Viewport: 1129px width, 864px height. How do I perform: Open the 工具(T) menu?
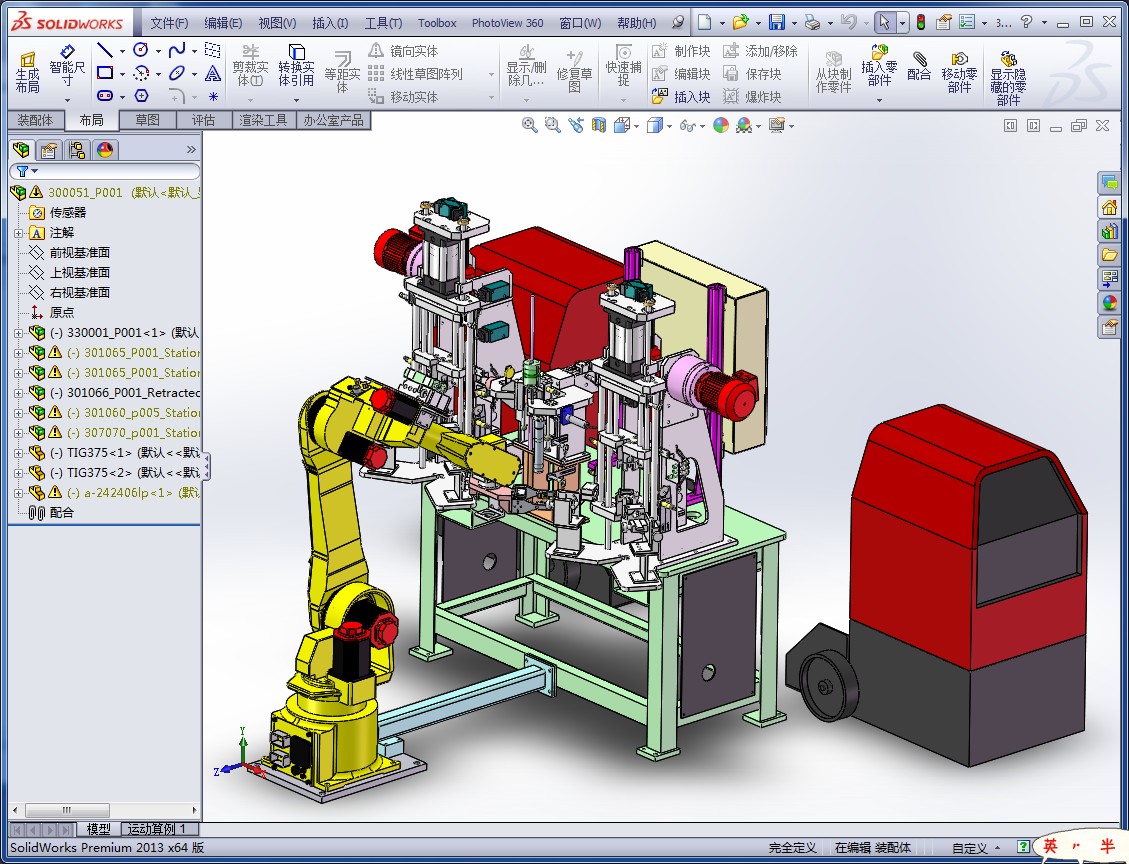click(x=383, y=23)
